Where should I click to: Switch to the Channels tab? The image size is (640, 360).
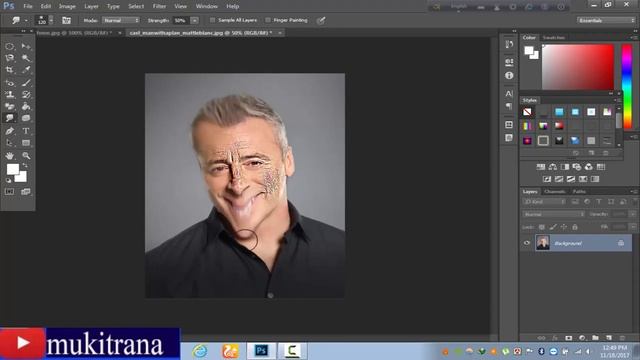[x=555, y=191]
